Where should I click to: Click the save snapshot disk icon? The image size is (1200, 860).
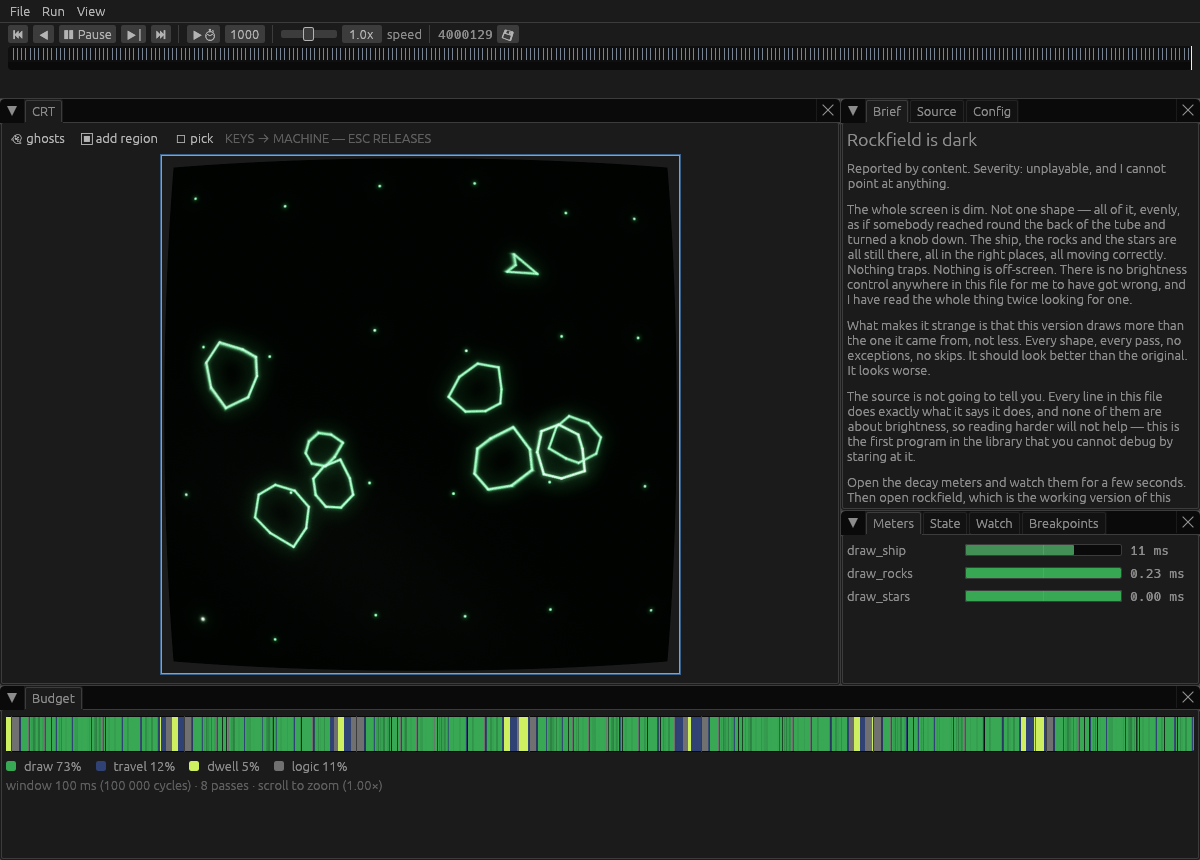pyautogui.click(x=508, y=34)
